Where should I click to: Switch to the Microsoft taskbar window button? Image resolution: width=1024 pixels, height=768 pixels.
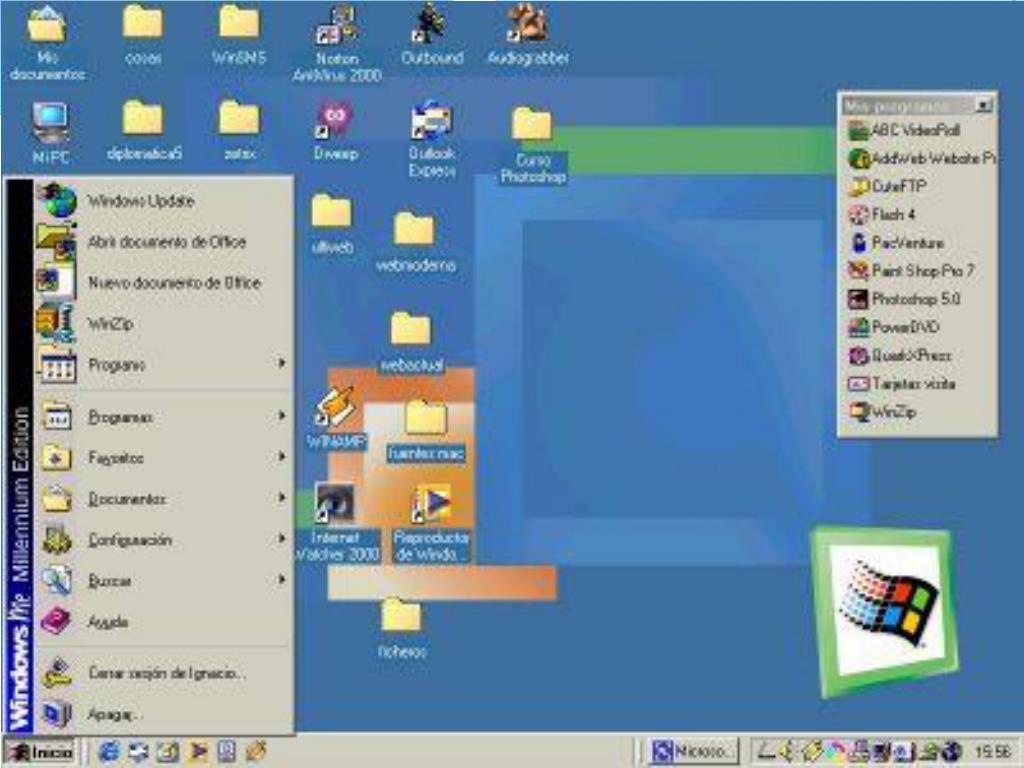pyautogui.click(x=692, y=750)
